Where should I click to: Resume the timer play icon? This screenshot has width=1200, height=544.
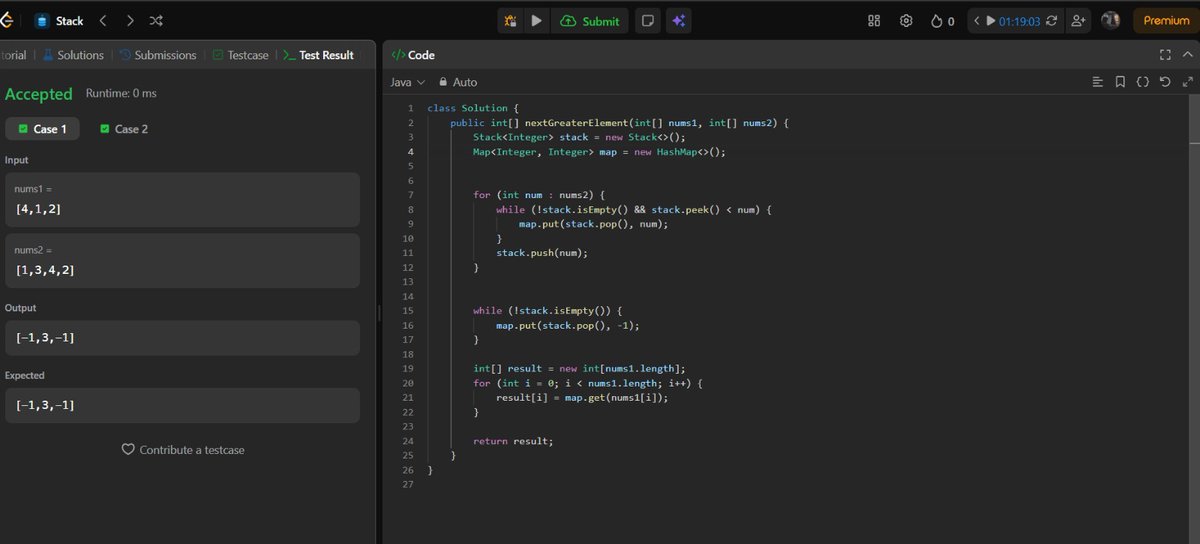click(x=990, y=21)
